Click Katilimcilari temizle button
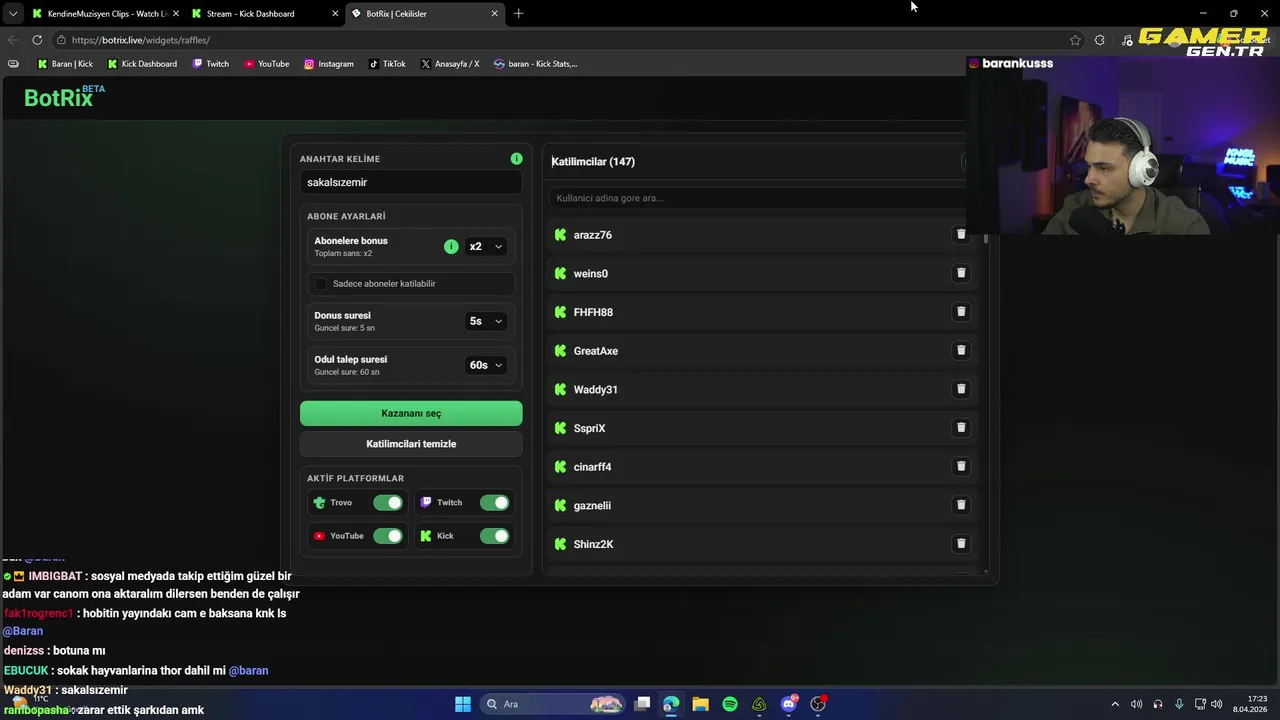1280x720 pixels. 411,444
